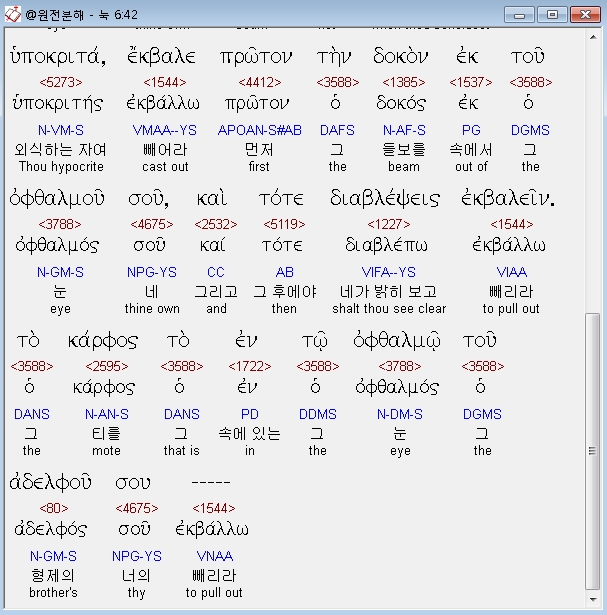Click the parsing code VMAA--YS
This screenshot has height=615, width=607.
(x=165, y=130)
